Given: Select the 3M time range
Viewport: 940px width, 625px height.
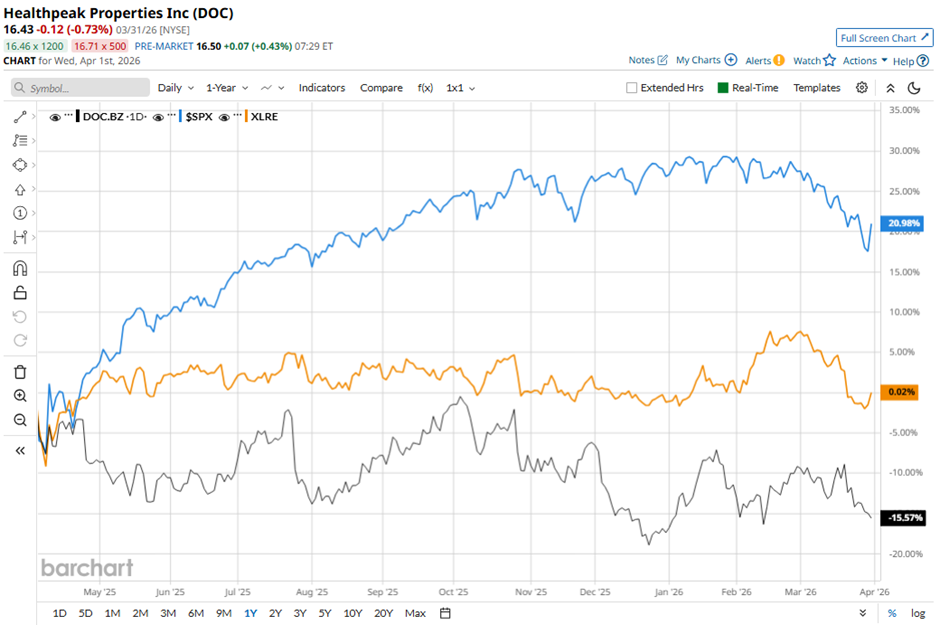Looking at the screenshot, I should (168, 613).
